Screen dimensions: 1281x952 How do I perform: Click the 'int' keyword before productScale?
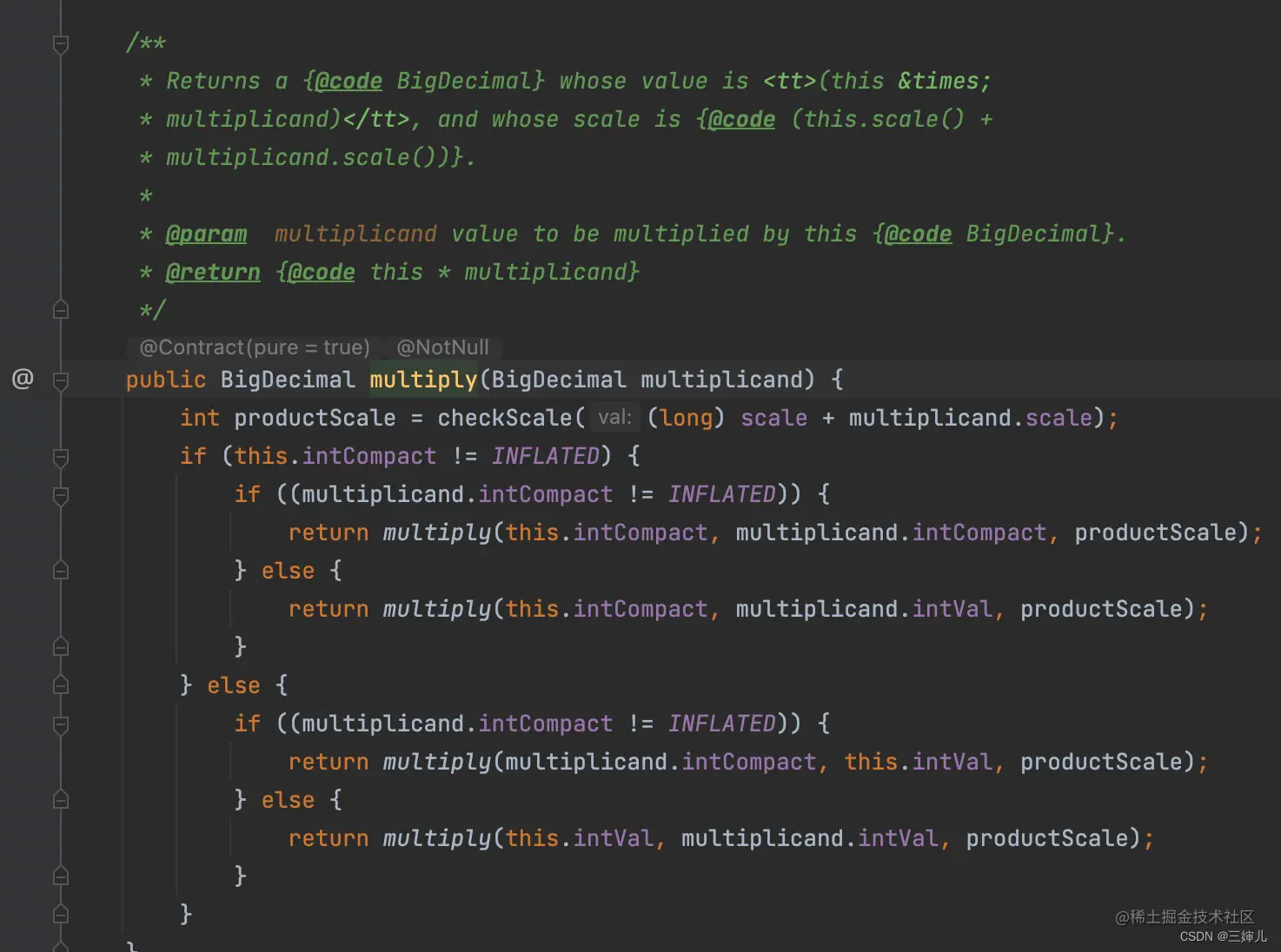(x=200, y=418)
